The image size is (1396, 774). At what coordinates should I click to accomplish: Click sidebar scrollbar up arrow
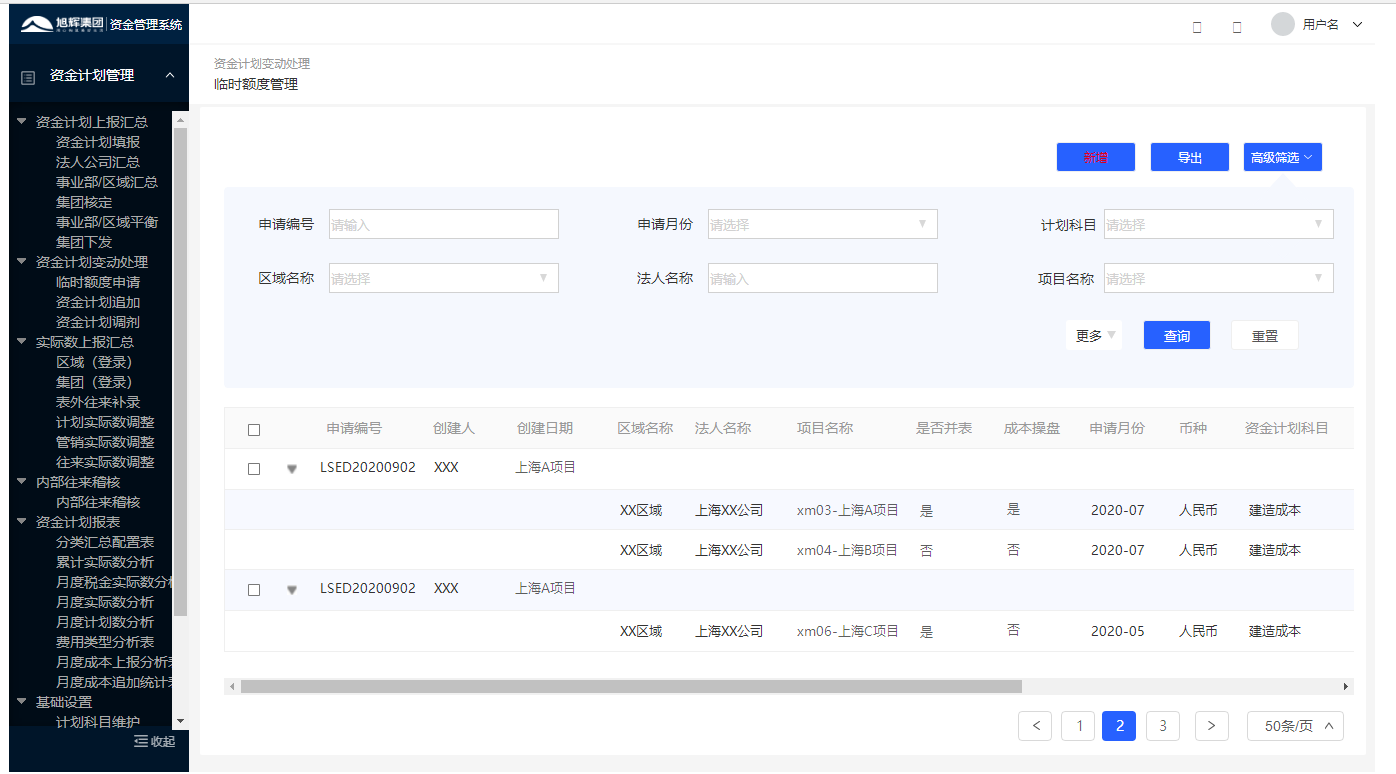click(x=180, y=120)
